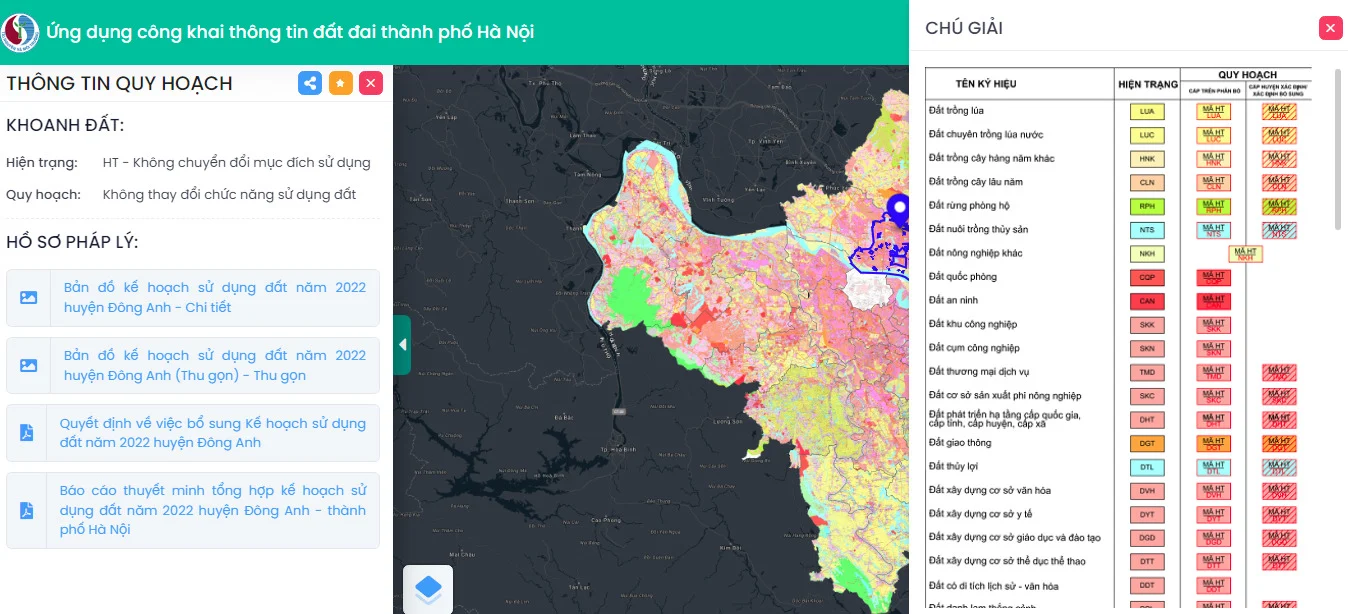Click the legend panel vertical scrollbar

tap(1339, 150)
